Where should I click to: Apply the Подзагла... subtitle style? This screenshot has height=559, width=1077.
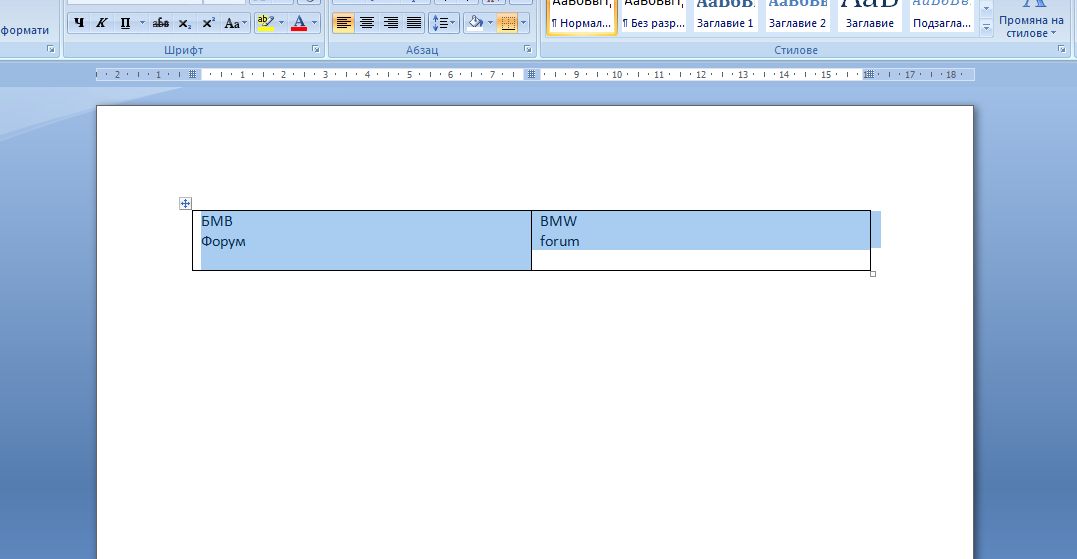(942, 16)
